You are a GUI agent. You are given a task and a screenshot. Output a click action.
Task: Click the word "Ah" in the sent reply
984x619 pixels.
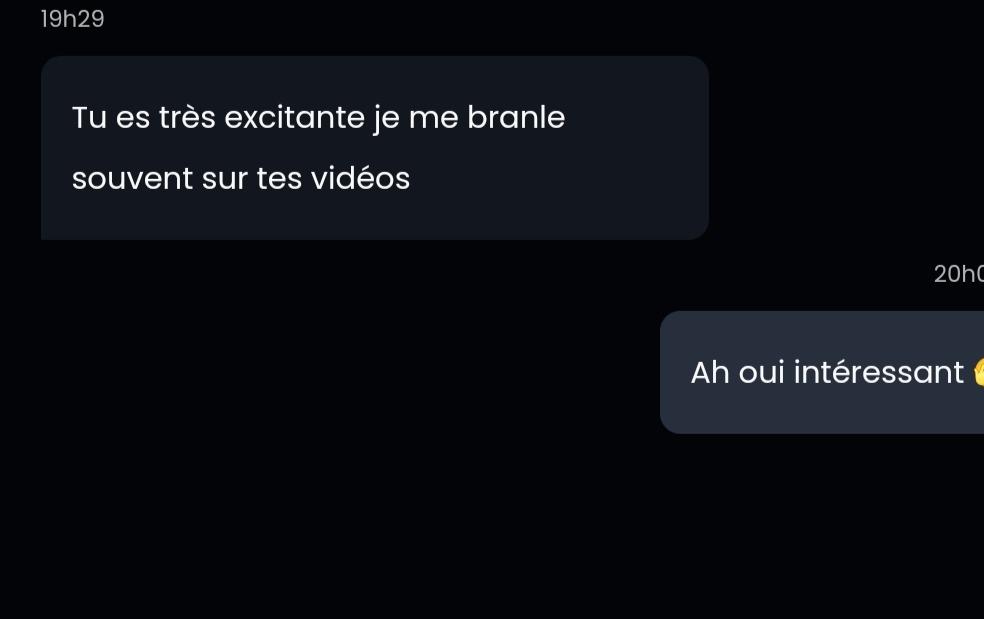click(x=710, y=372)
